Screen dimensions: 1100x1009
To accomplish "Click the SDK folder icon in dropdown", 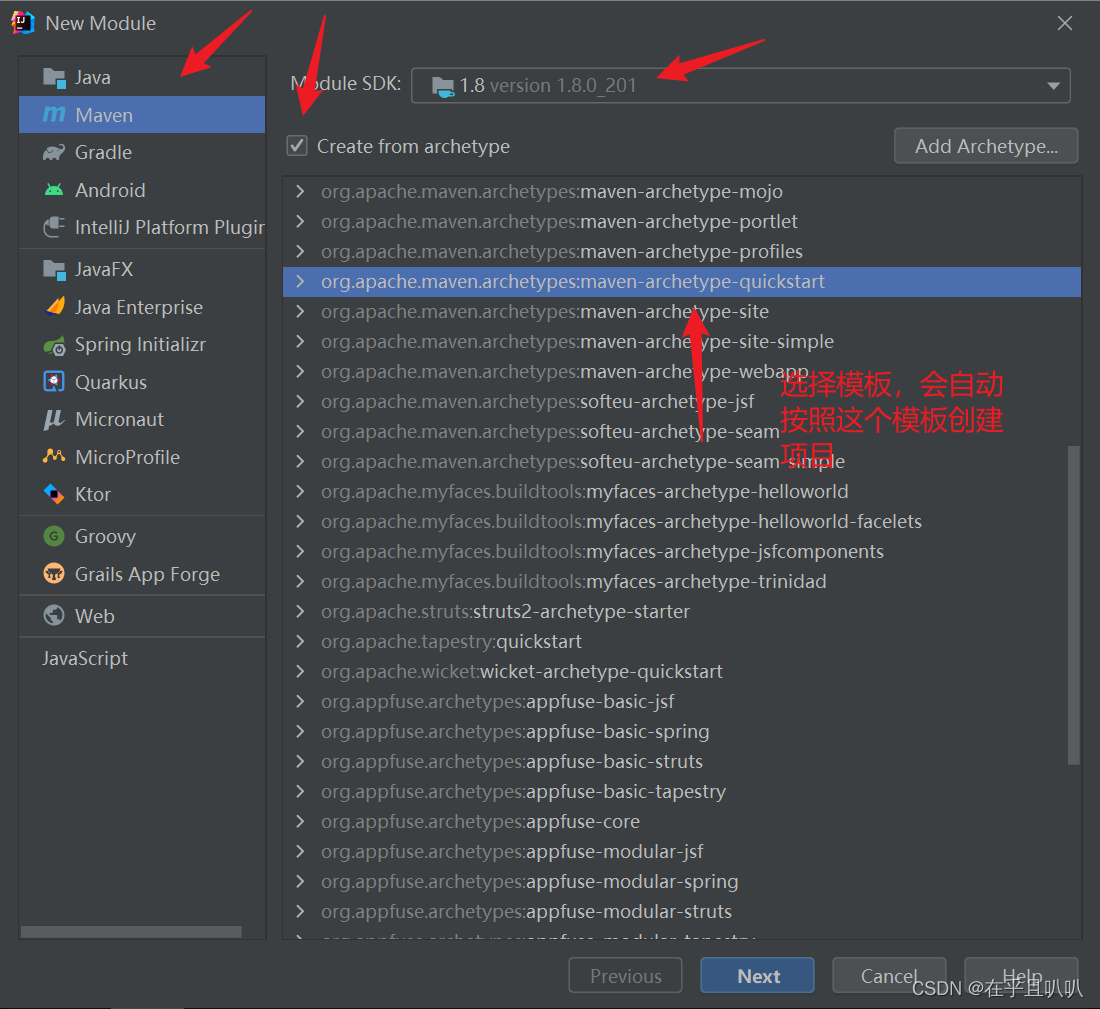I will click(443, 86).
